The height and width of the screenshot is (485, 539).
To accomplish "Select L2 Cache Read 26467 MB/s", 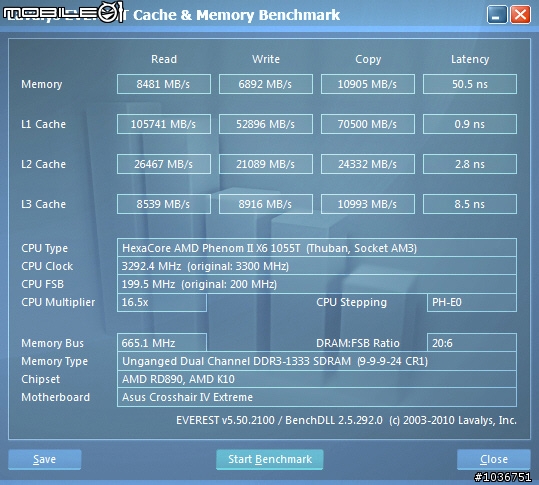I will tap(164, 164).
